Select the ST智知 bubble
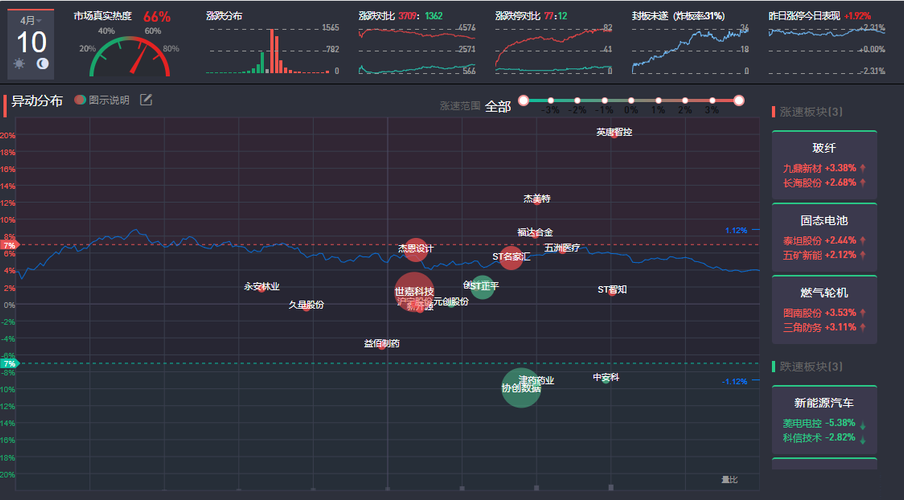This screenshot has height=500, width=904. coord(612,292)
